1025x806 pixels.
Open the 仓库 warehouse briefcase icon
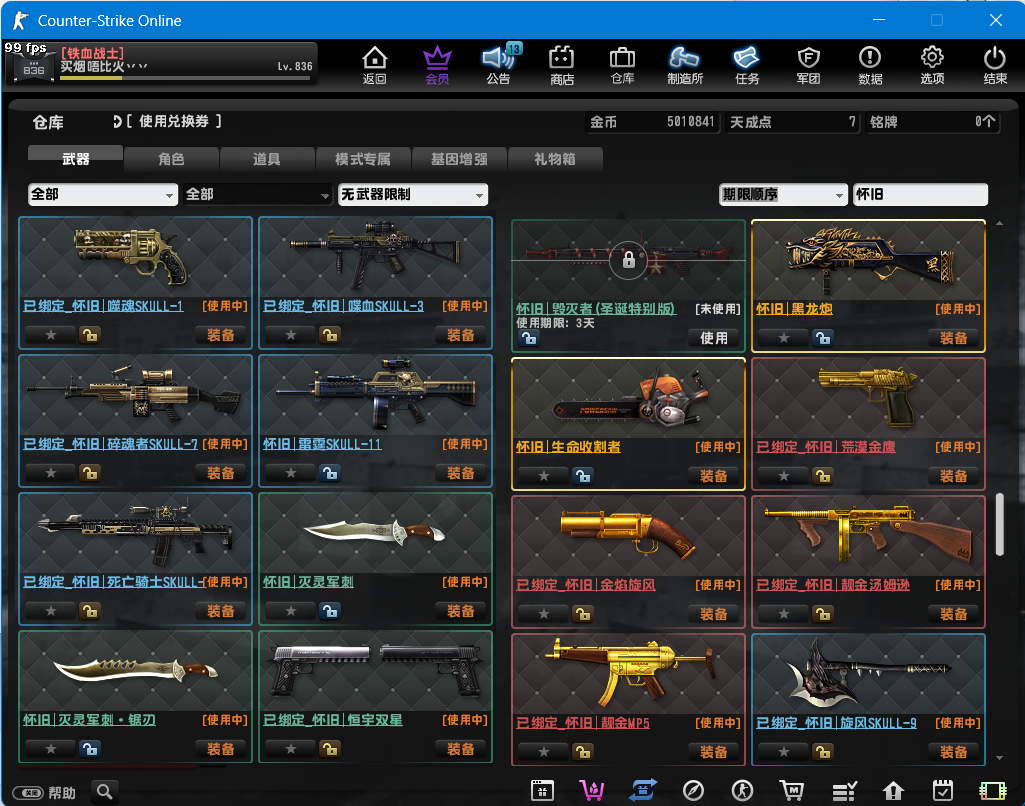[622, 65]
